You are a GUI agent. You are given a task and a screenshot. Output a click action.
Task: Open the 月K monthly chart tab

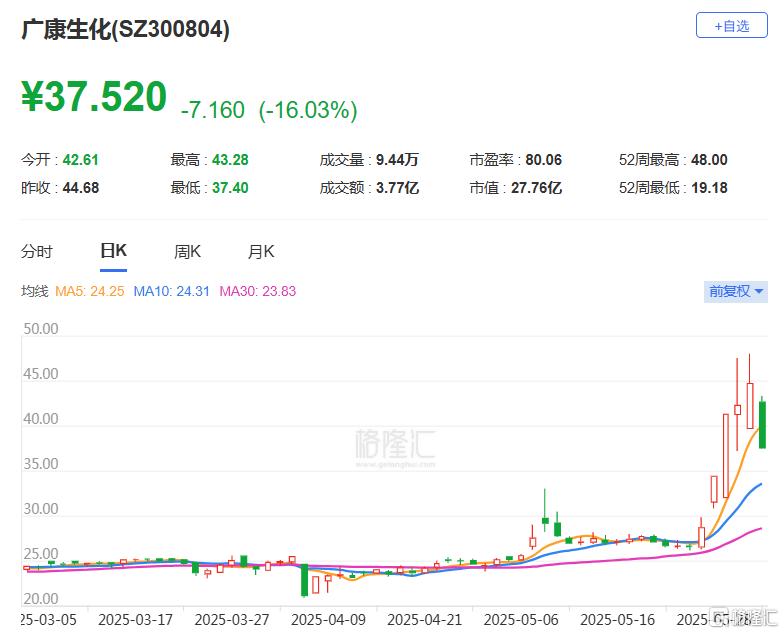(261, 251)
